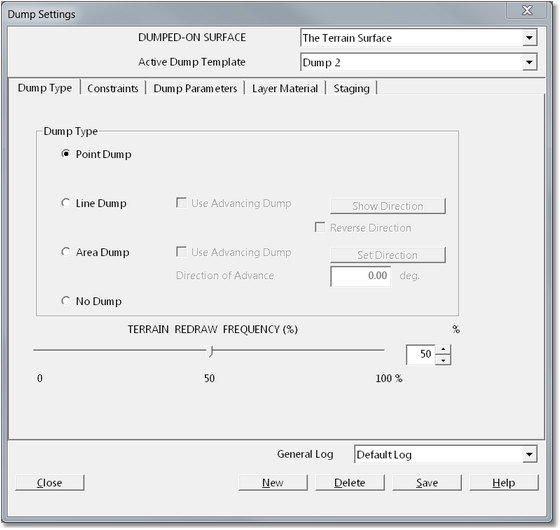Click the Set Direction button

388,255
